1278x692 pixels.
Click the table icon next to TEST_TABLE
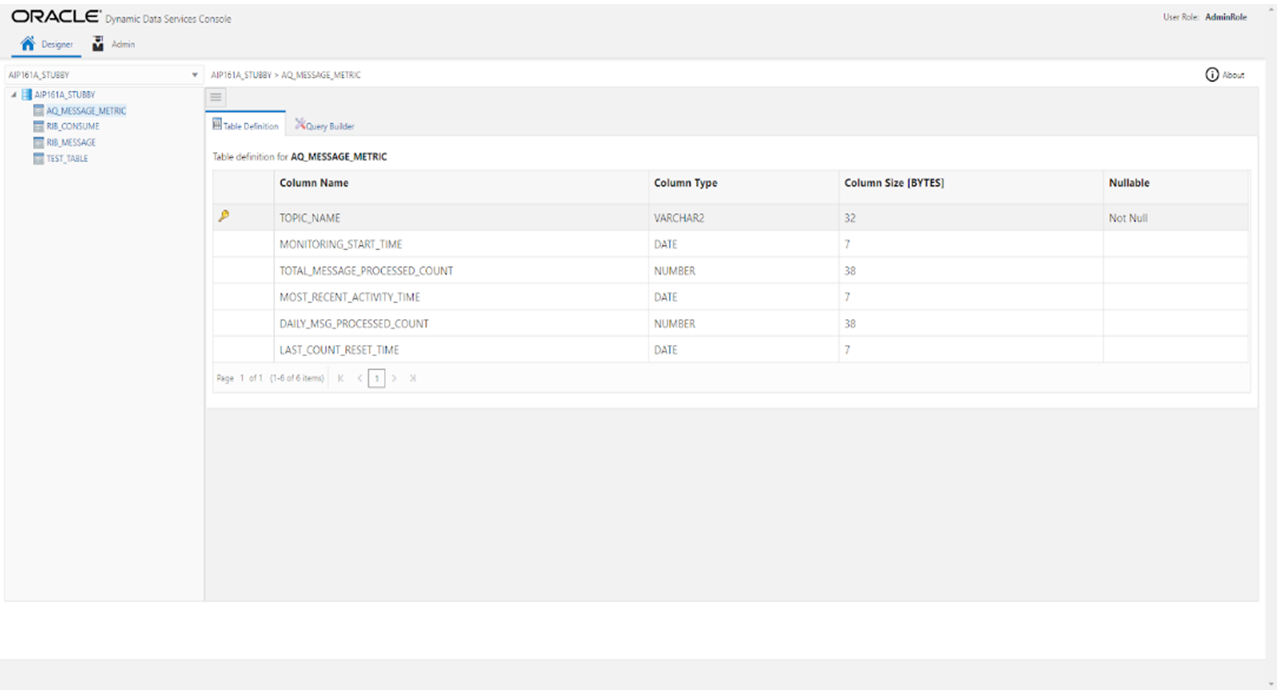(x=37, y=158)
